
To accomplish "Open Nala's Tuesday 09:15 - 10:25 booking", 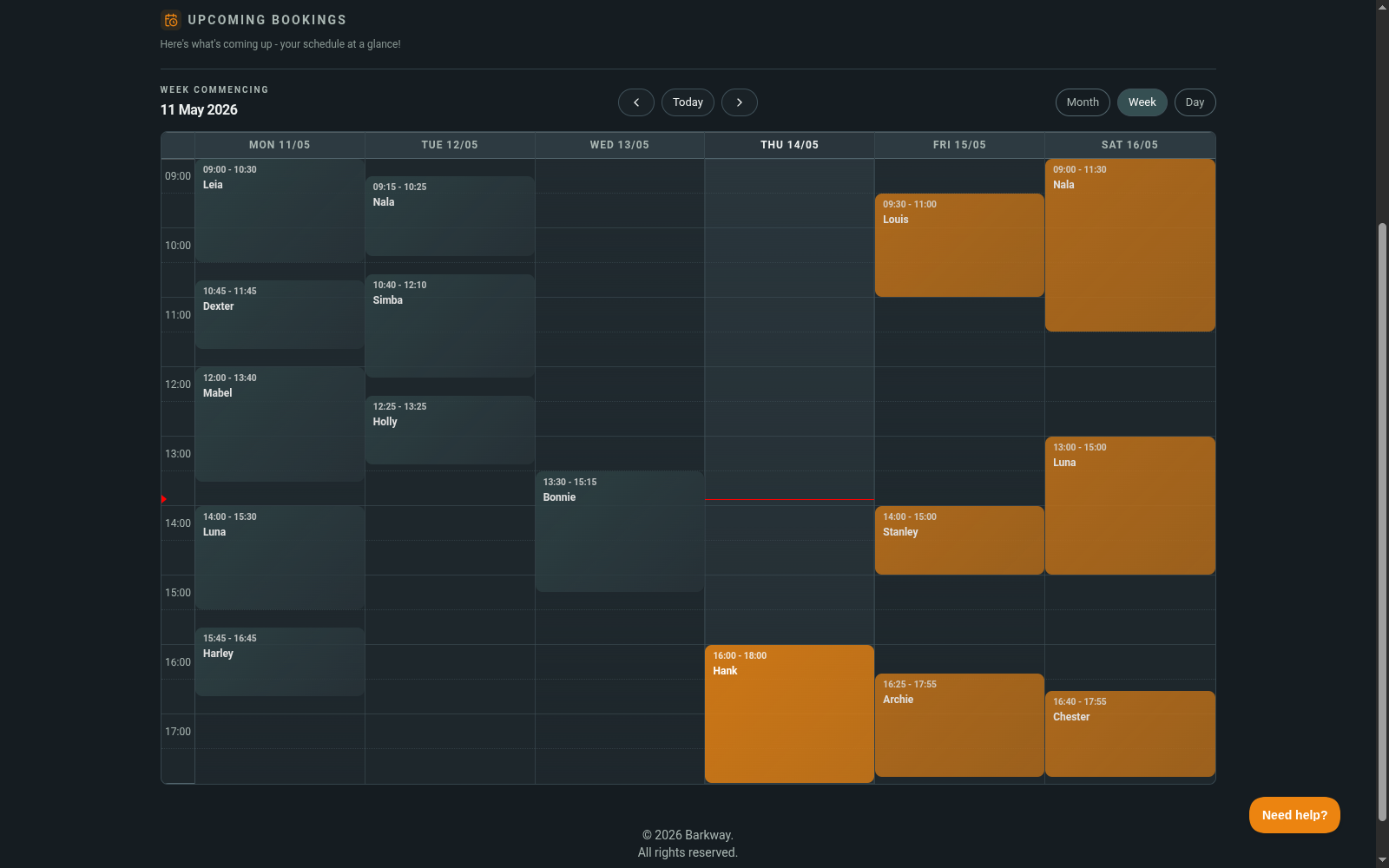I will click(450, 216).
